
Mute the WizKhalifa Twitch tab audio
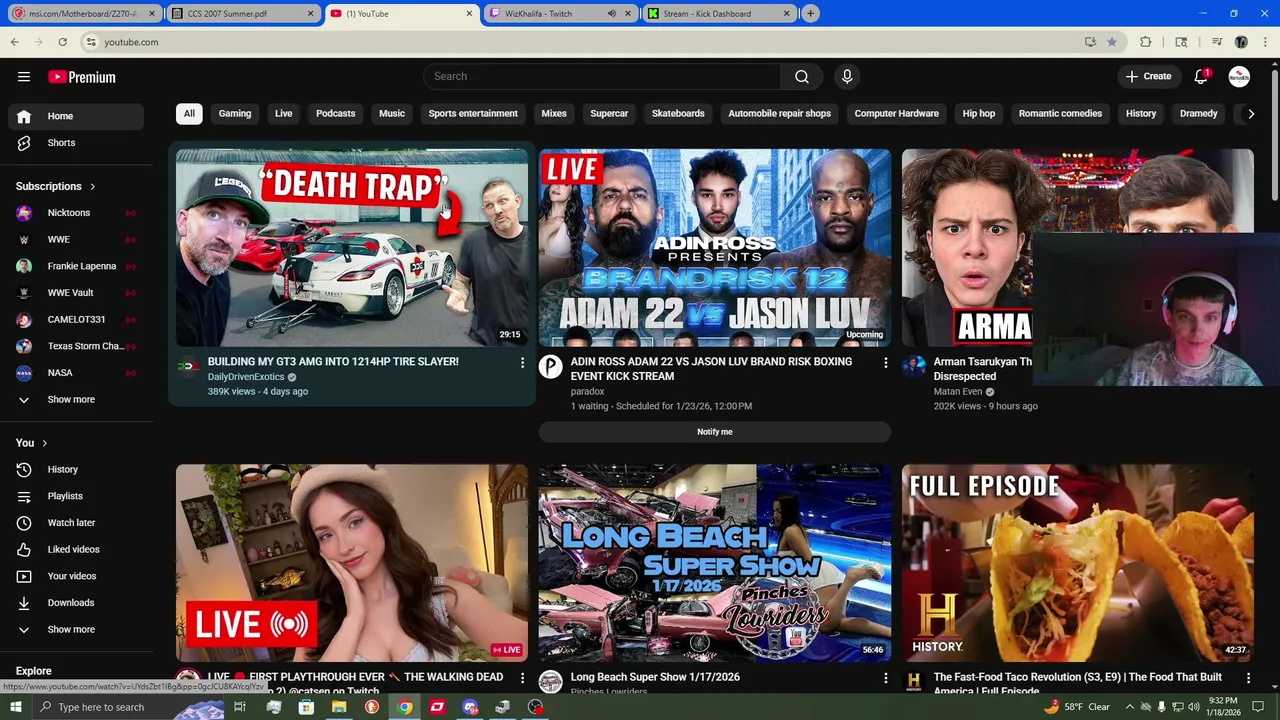coord(611,14)
